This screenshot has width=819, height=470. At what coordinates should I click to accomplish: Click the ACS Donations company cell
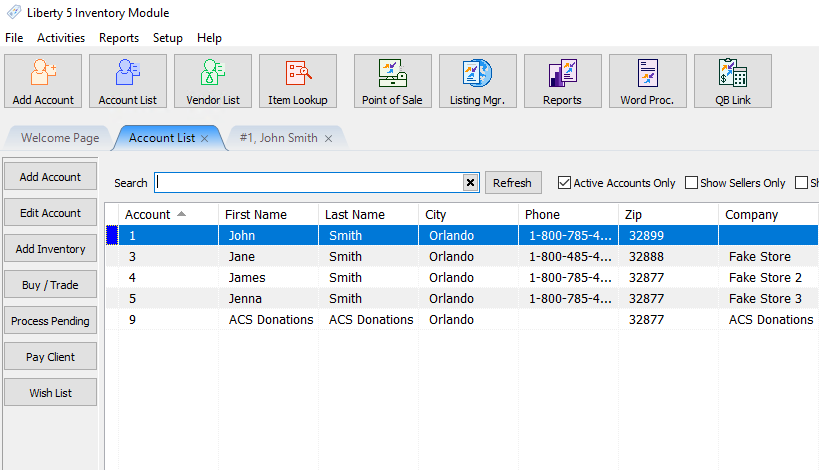768,319
